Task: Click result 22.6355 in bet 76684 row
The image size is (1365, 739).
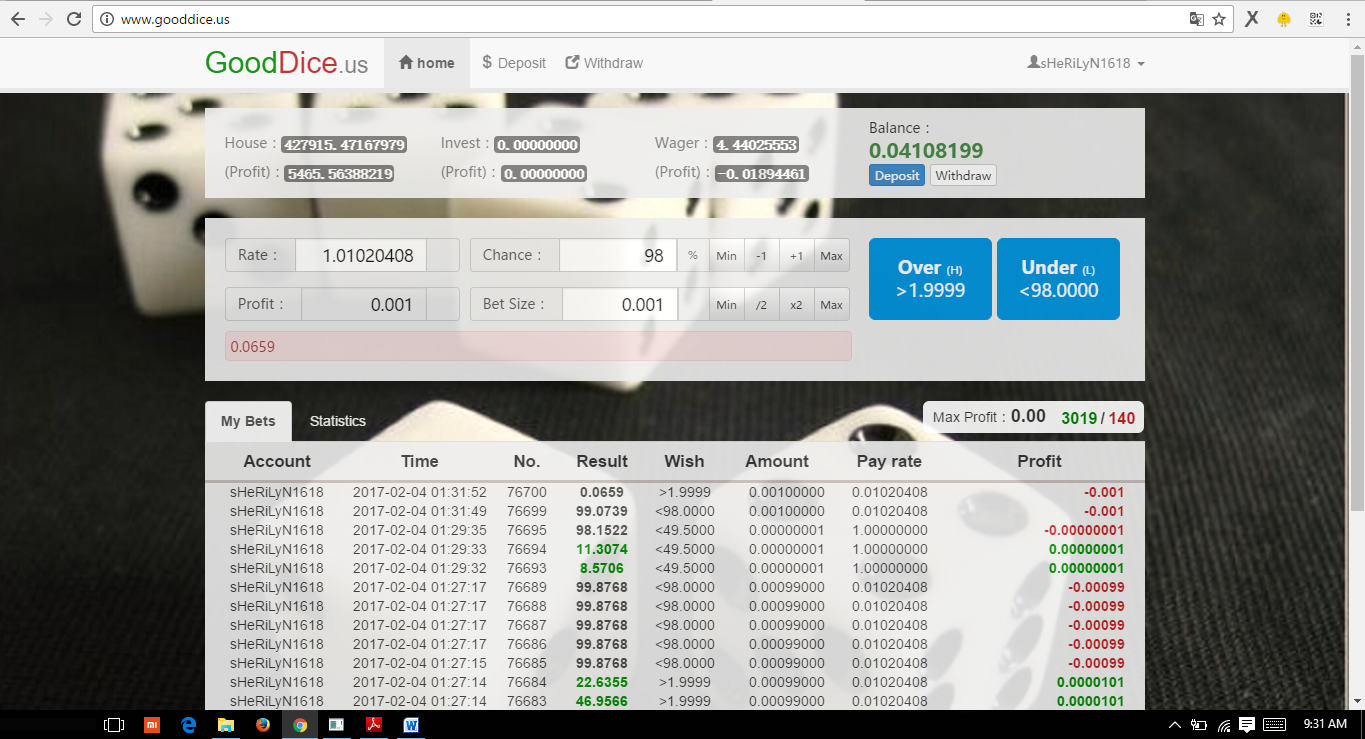Action: point(602,682)
